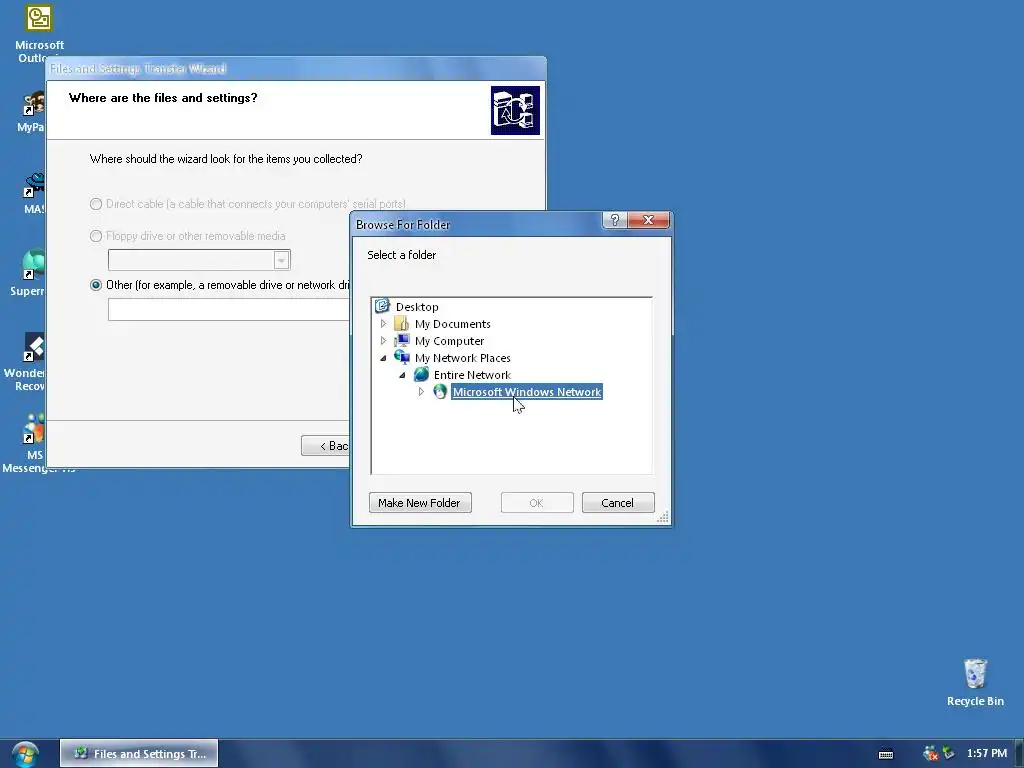Click the Windows Start orb

[25, 754]
